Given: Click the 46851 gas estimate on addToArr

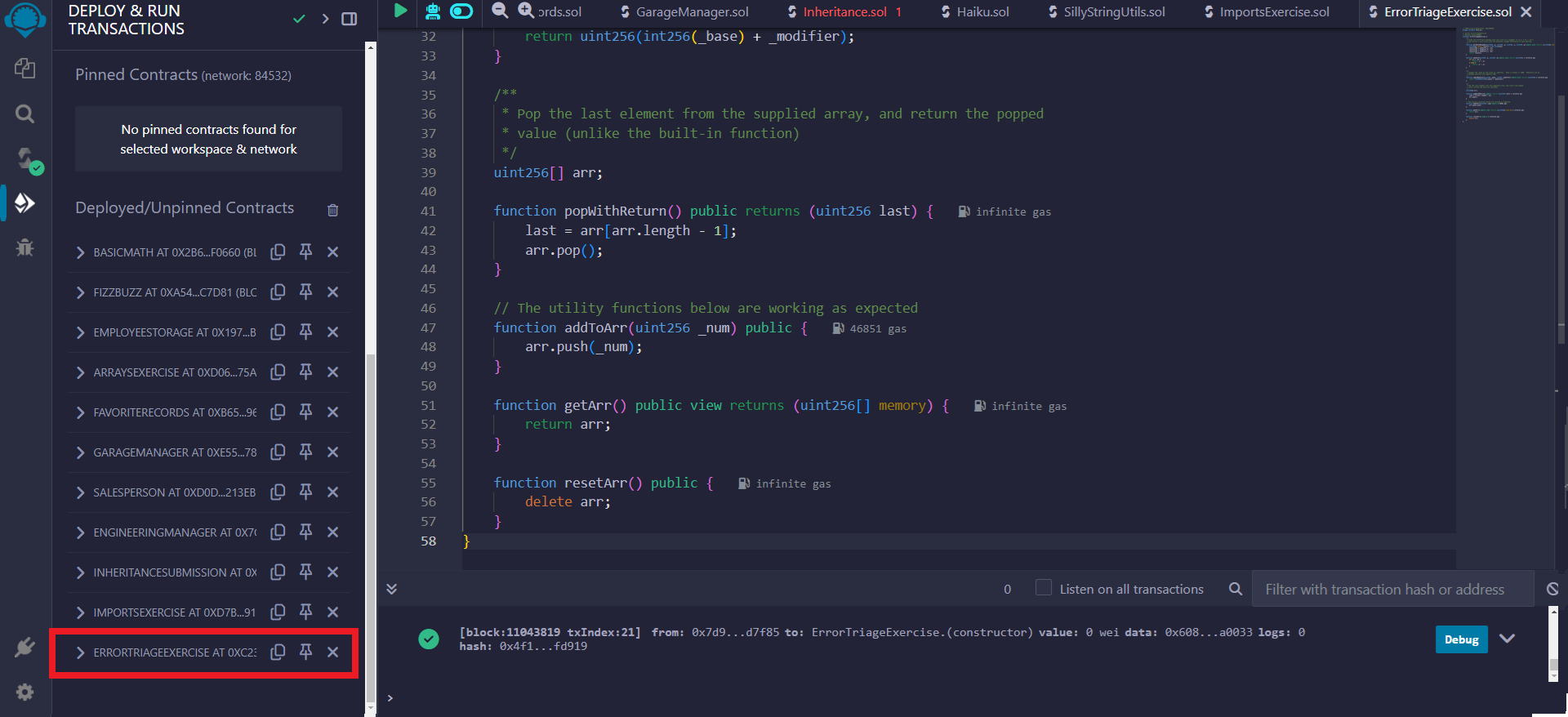Looking at the screenshot, I should [870, 328].
